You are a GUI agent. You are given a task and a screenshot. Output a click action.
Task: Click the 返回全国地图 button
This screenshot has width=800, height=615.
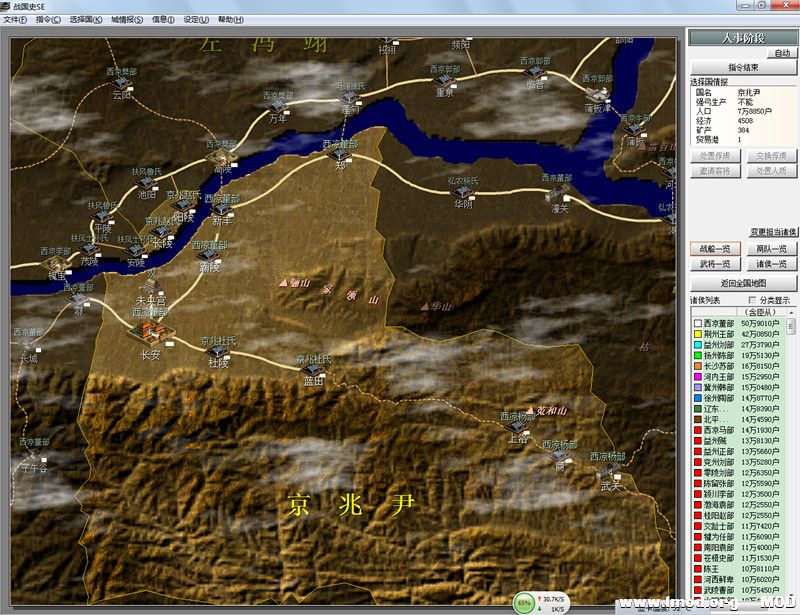(742, 284)
